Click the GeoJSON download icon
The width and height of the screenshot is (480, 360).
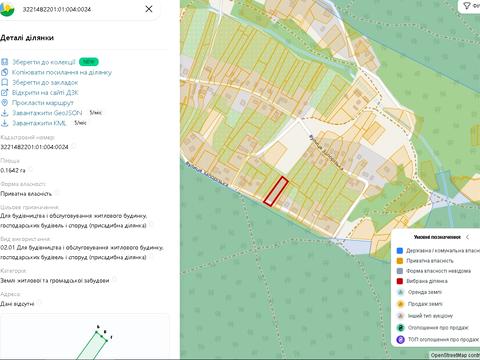point(4,113)
